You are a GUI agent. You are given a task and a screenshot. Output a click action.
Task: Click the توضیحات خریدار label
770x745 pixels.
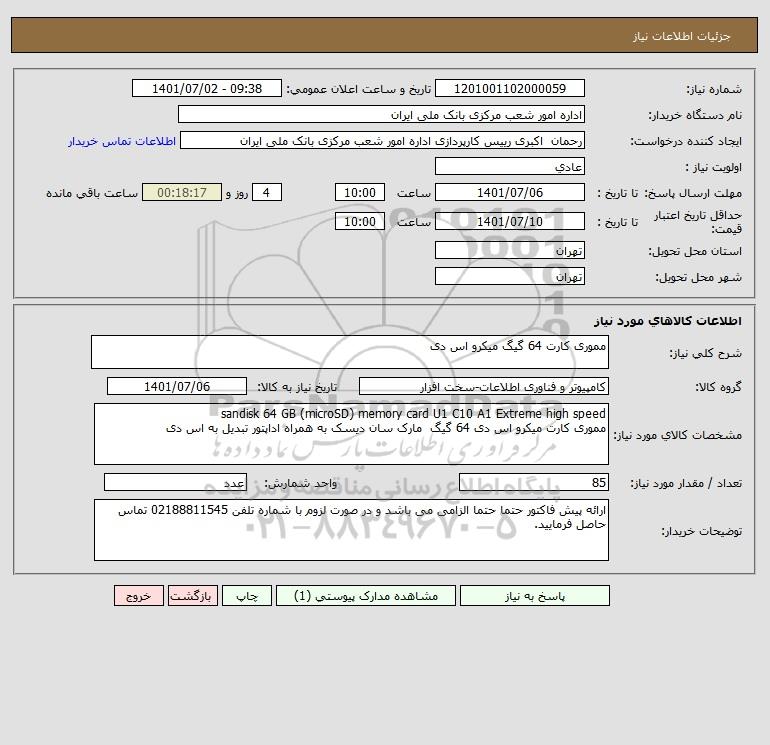(x=701, y=531)
